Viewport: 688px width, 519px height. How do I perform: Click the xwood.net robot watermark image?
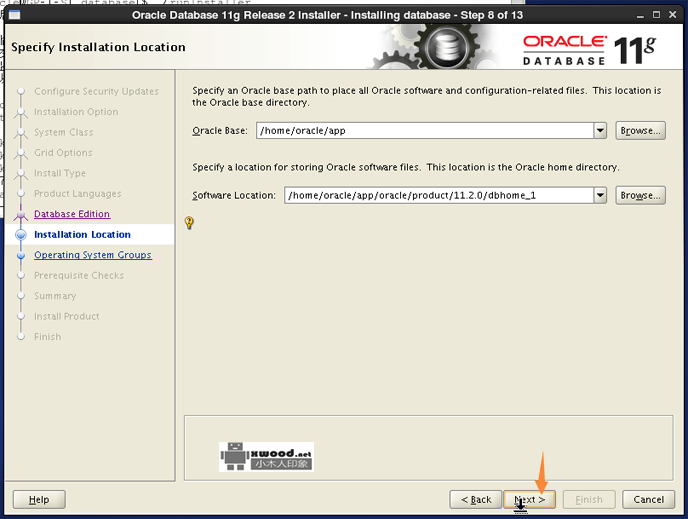pyautogui.click(x=266, y=457)
